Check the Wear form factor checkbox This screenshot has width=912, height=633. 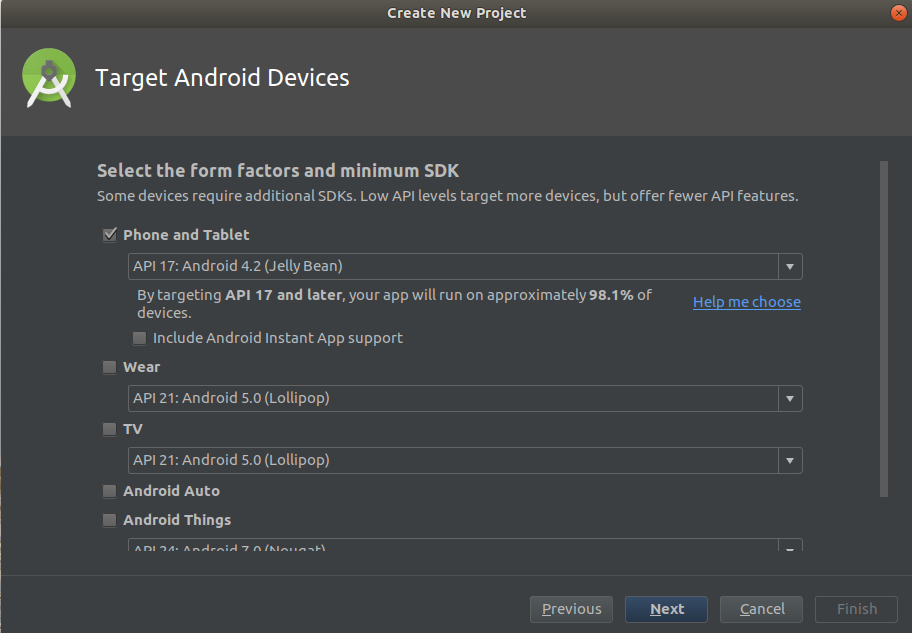109,367
